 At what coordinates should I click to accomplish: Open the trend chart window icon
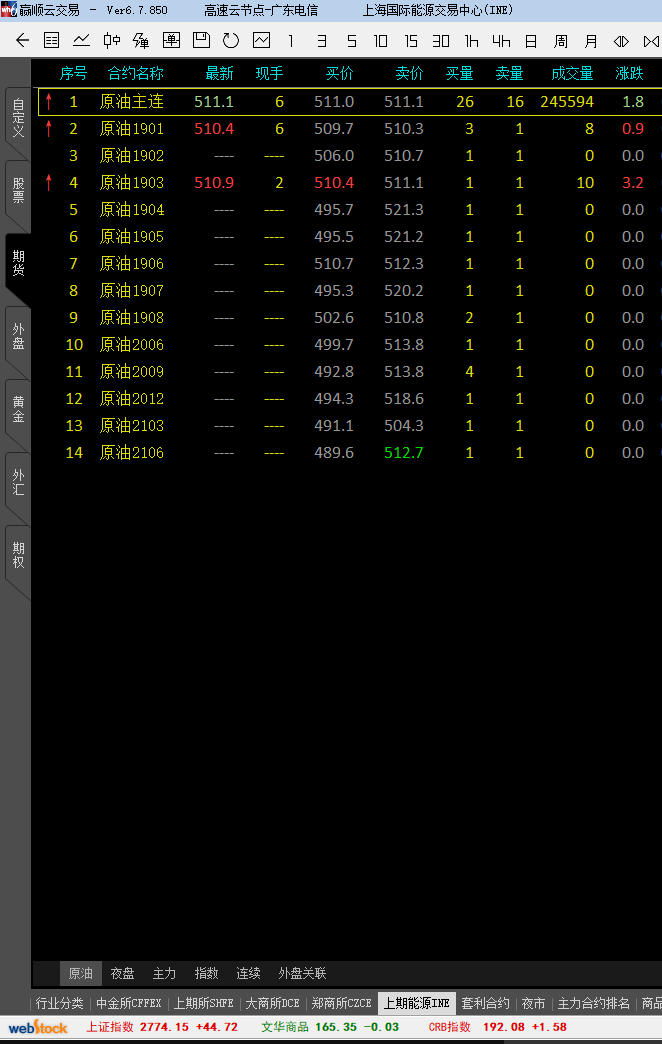click(262, 41)
